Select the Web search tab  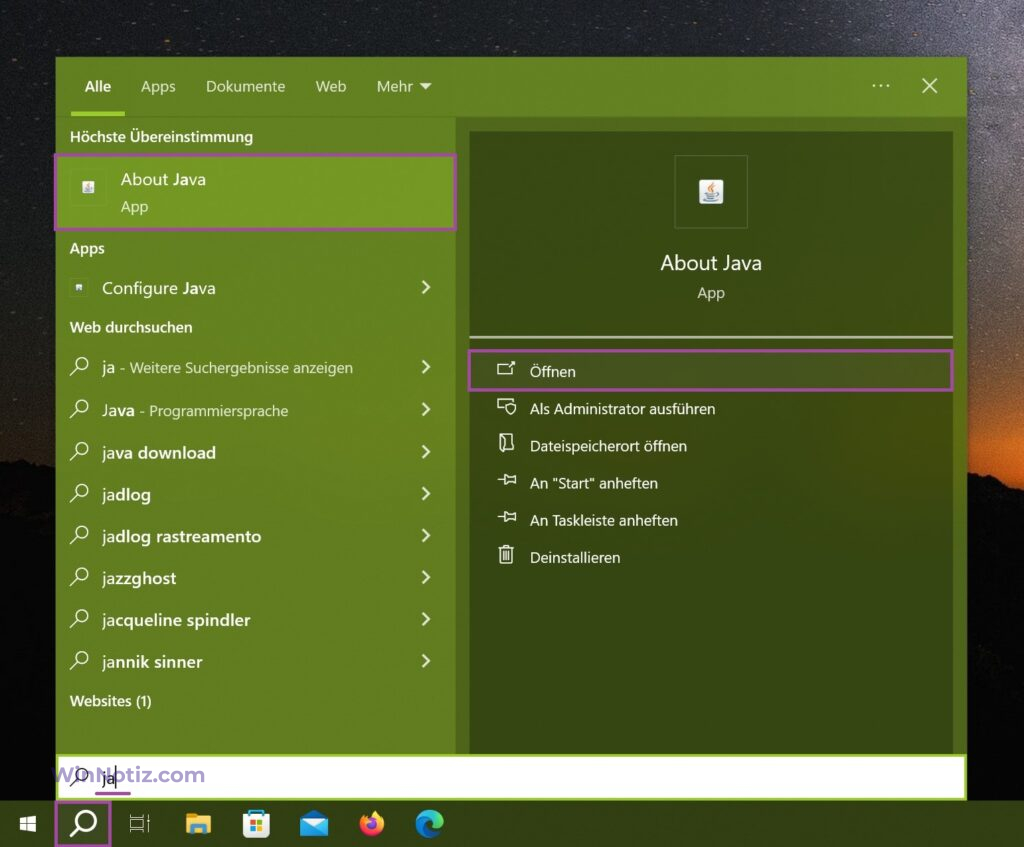[x=331, y=87]
